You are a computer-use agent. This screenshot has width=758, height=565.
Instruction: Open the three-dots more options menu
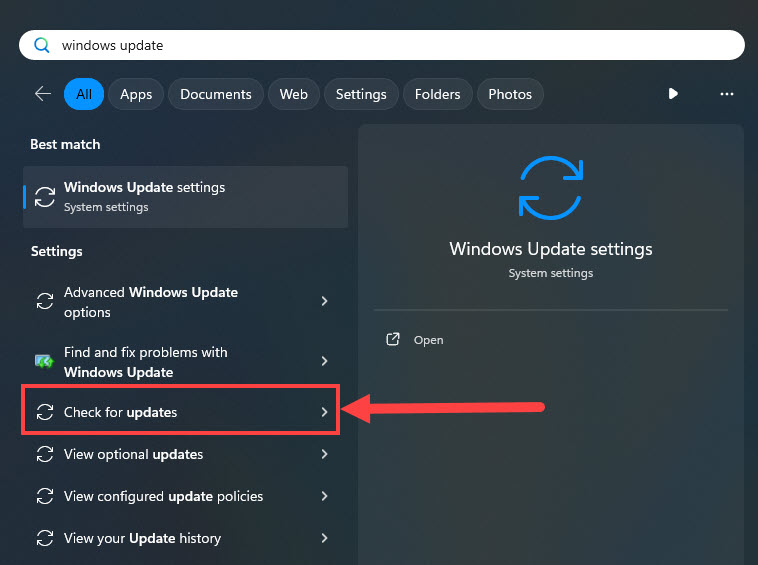click(727, 94)
